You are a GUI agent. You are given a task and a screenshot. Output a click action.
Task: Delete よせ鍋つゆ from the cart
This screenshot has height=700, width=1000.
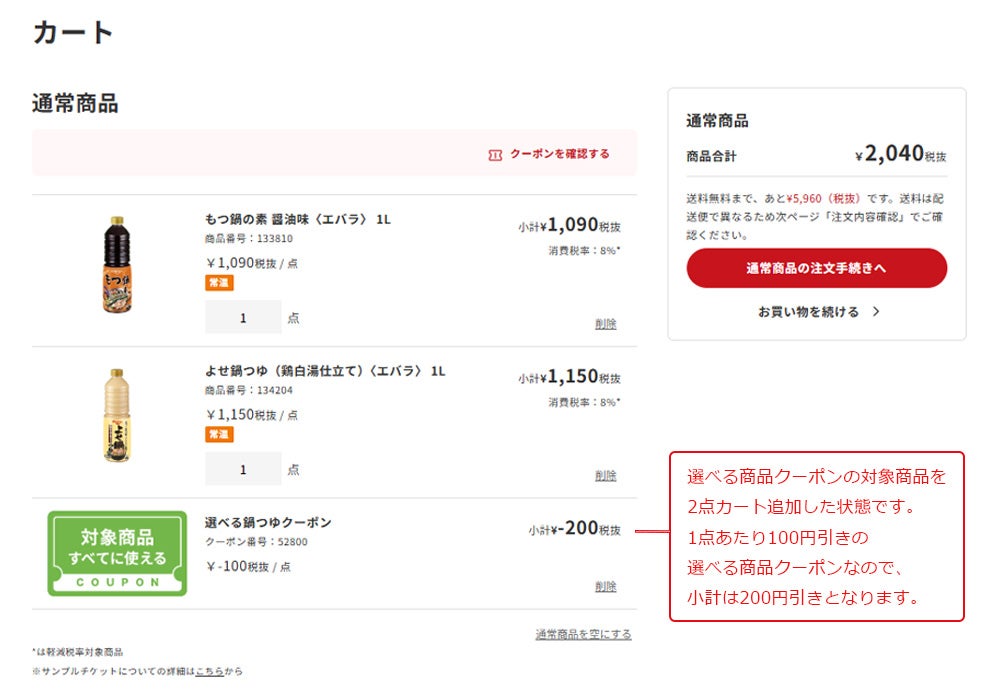pyautogui.click(x=605, y=476)
